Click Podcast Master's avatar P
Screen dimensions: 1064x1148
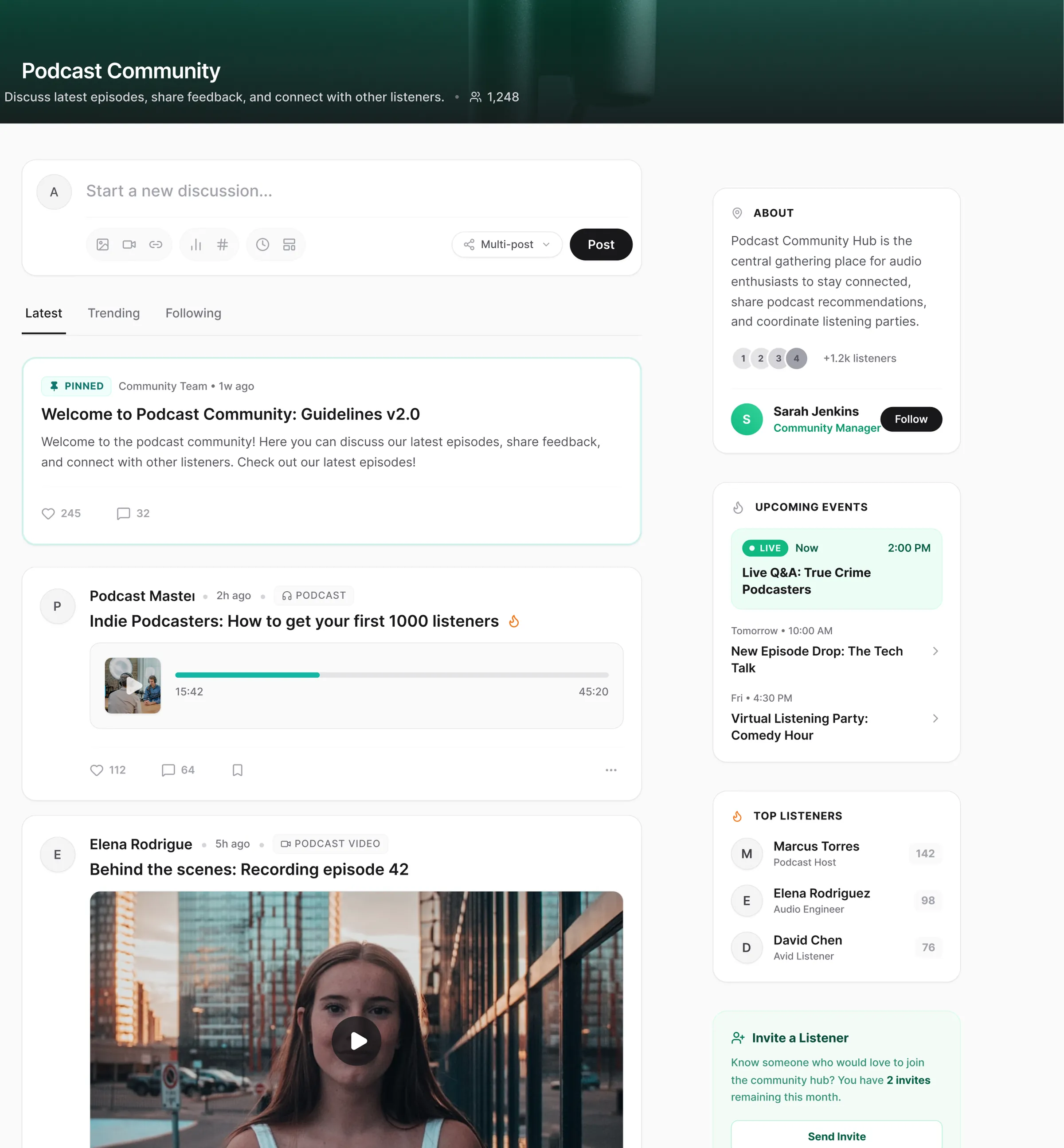[x=57, y=606]
